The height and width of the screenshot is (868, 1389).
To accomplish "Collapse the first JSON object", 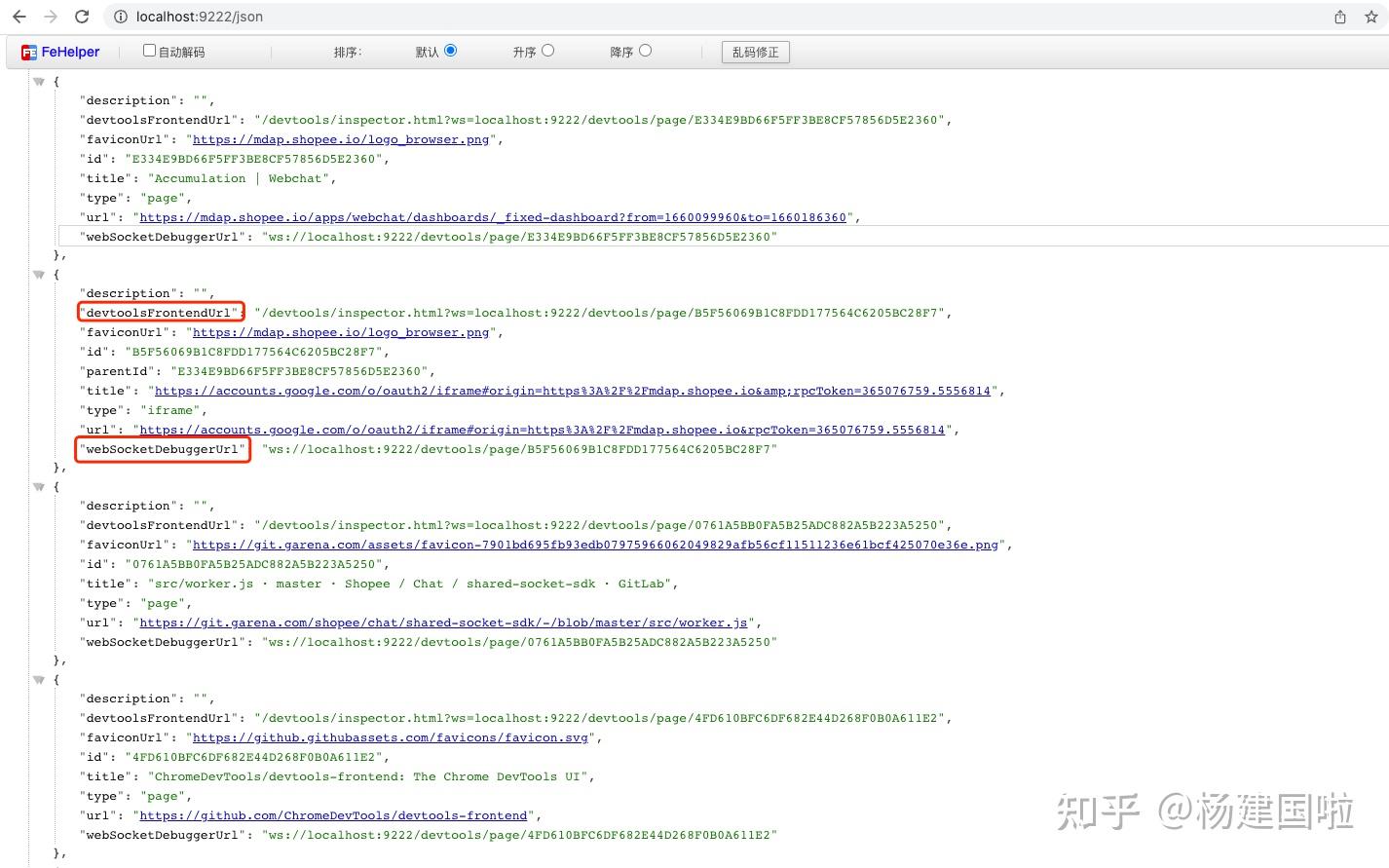I will [x=39, y=82].
